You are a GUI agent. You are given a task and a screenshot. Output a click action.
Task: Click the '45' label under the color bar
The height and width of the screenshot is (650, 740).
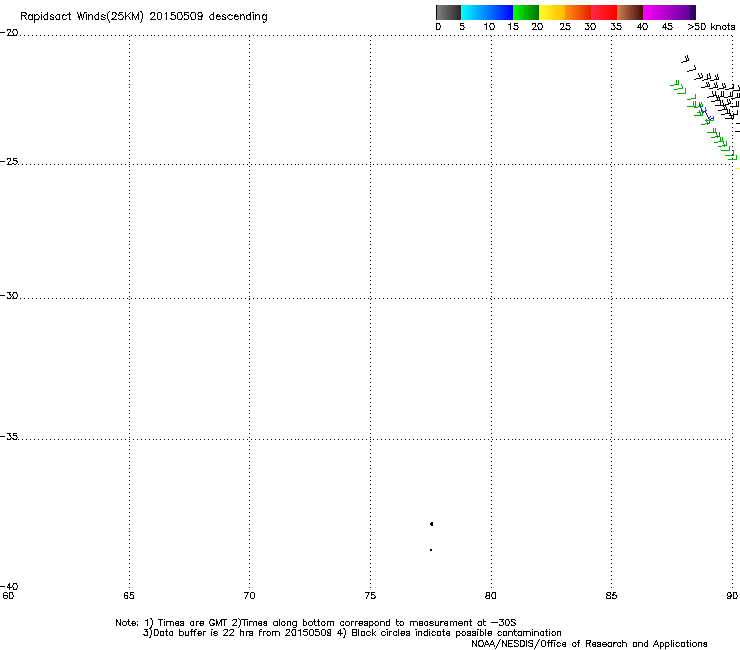click(667, 27)
